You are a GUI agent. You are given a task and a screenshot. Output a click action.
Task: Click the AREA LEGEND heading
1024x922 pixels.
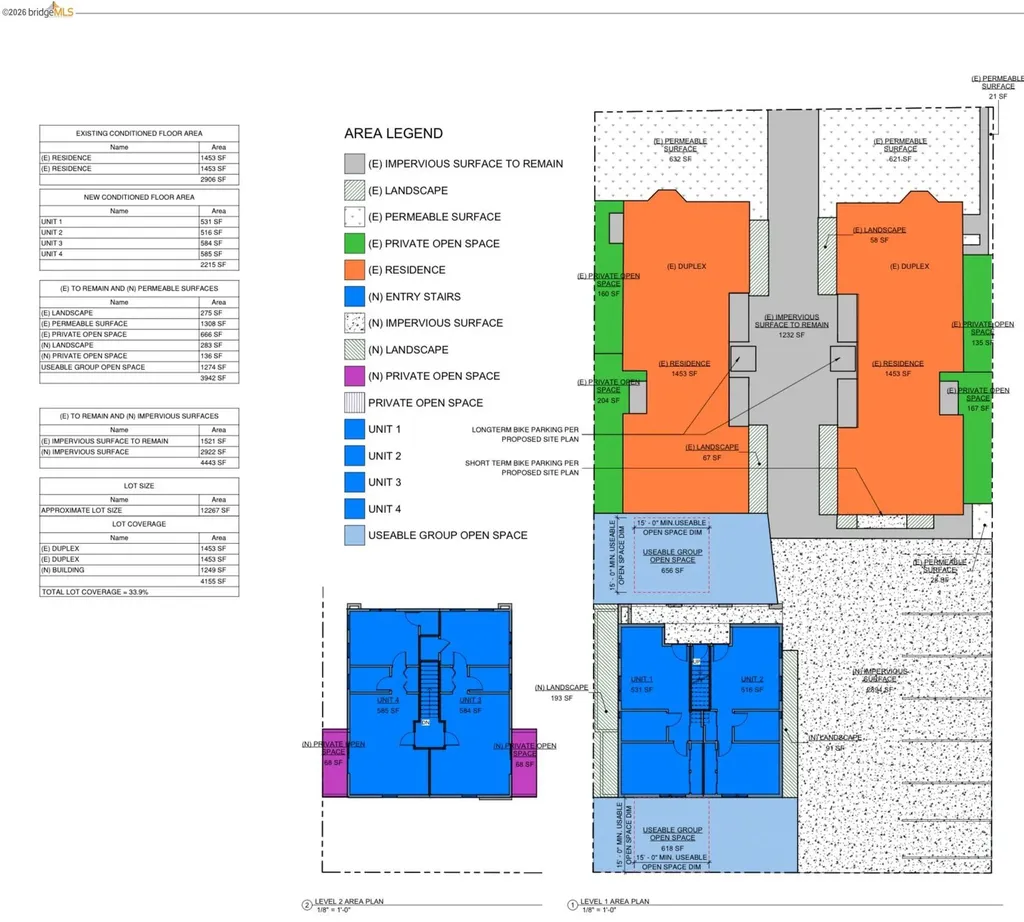click(393, 133)
